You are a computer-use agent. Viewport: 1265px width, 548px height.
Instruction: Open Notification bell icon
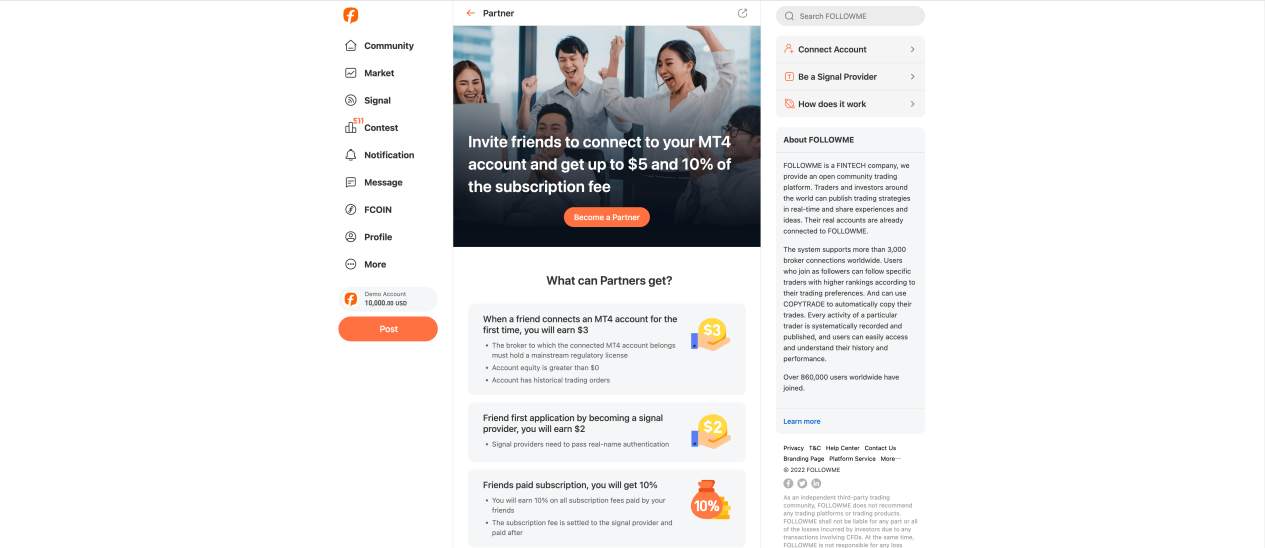[351, 155]
